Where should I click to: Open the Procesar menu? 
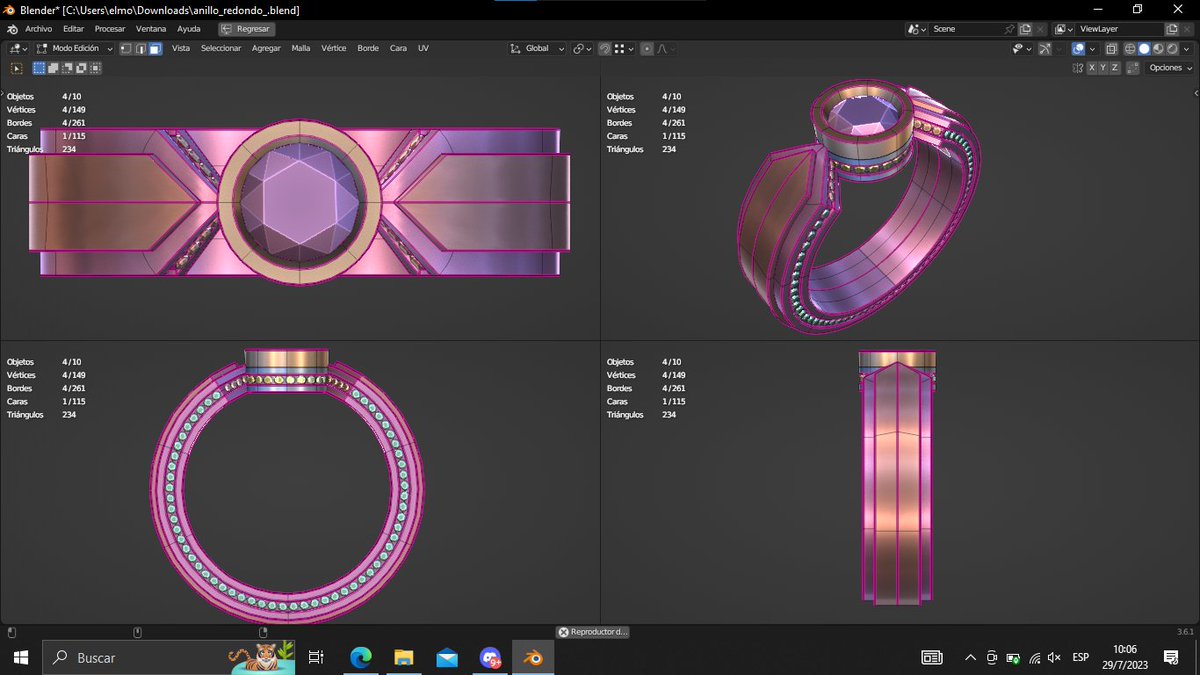(110, 29)
